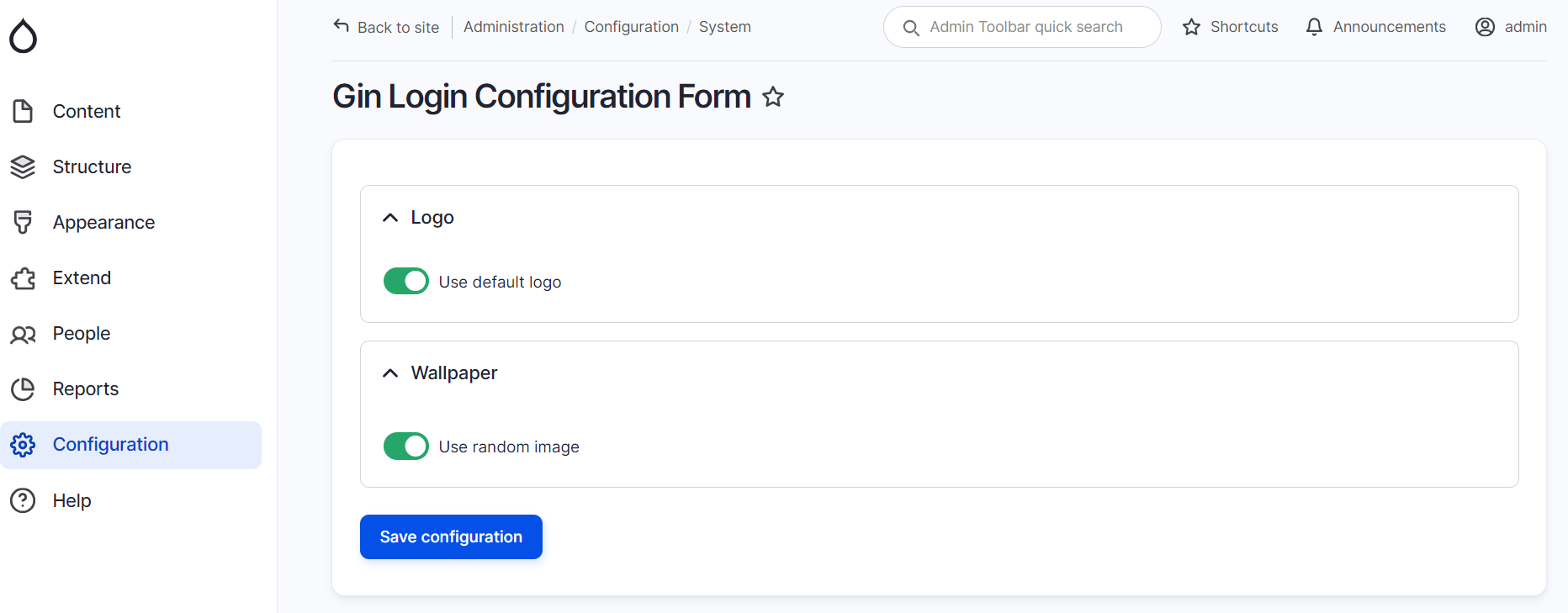
Task: Click the Appearance paintbrush icon
Action: (23, 222)
